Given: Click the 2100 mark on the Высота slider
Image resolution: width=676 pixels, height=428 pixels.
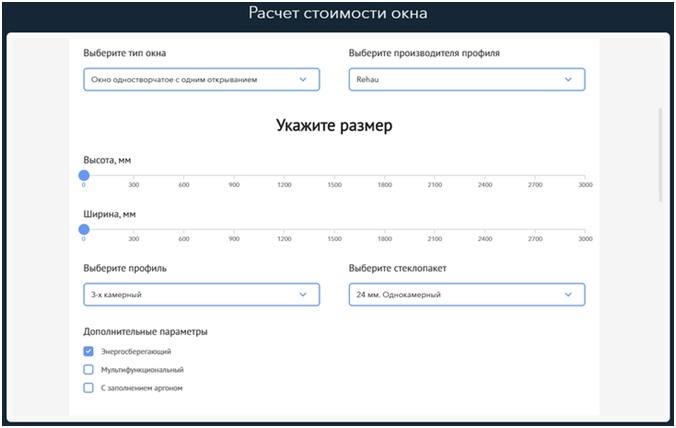Looking at the screenshot, I should click(x=435, y=176).
